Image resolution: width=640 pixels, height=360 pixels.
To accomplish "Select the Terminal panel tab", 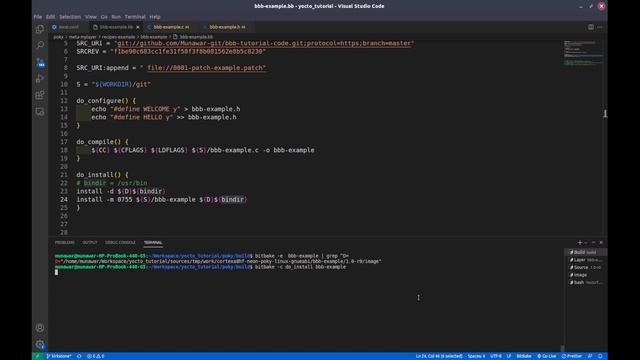I will click(x=153, y=242).
